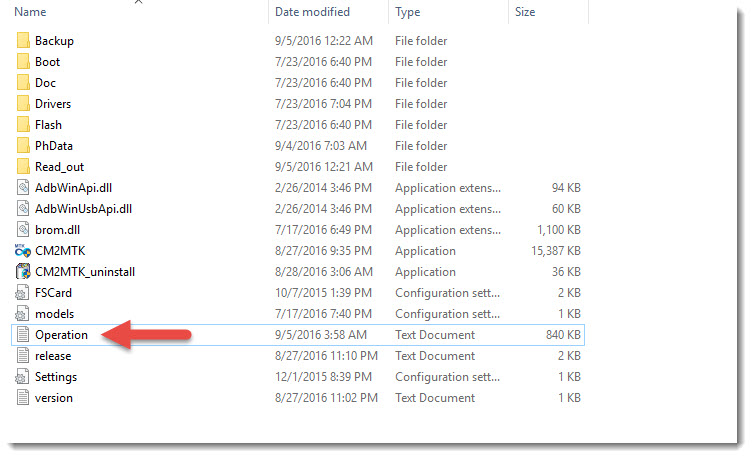
Task: Select the brom.dll file name
Action: (58, 230)
